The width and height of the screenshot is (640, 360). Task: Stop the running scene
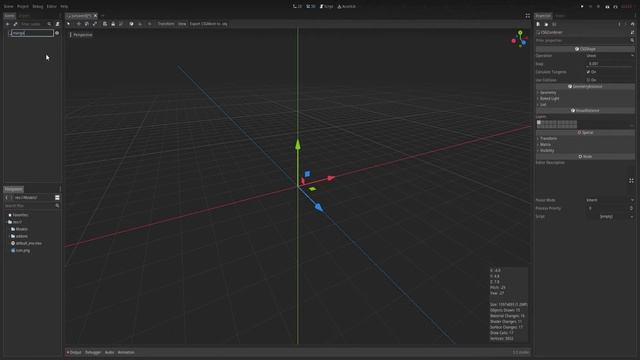598,7
